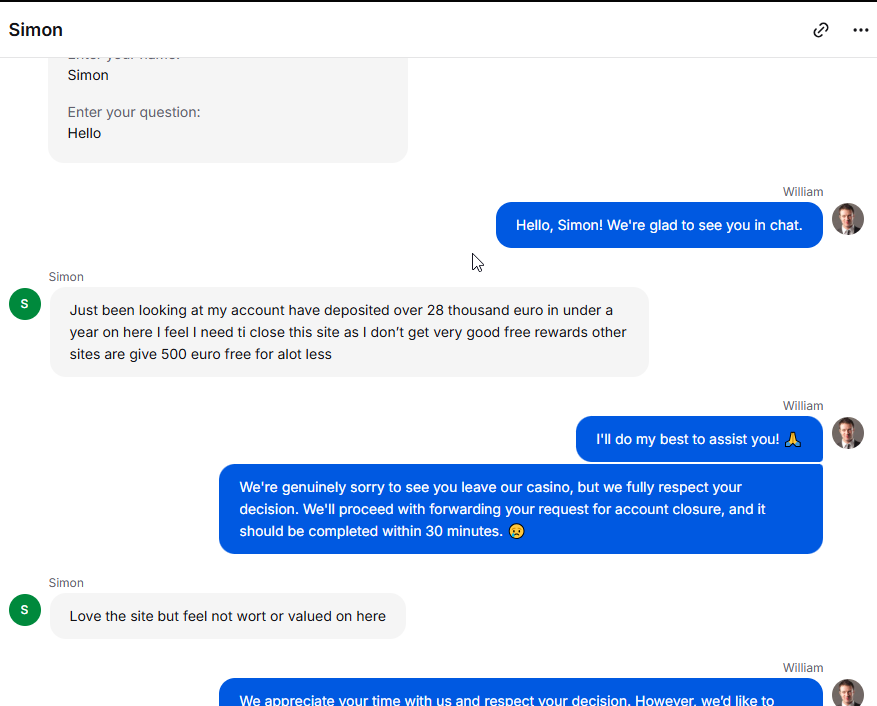877x706 pixels.
Task: Click the "We appreciate your time with us" message
Action: (521, 693)
